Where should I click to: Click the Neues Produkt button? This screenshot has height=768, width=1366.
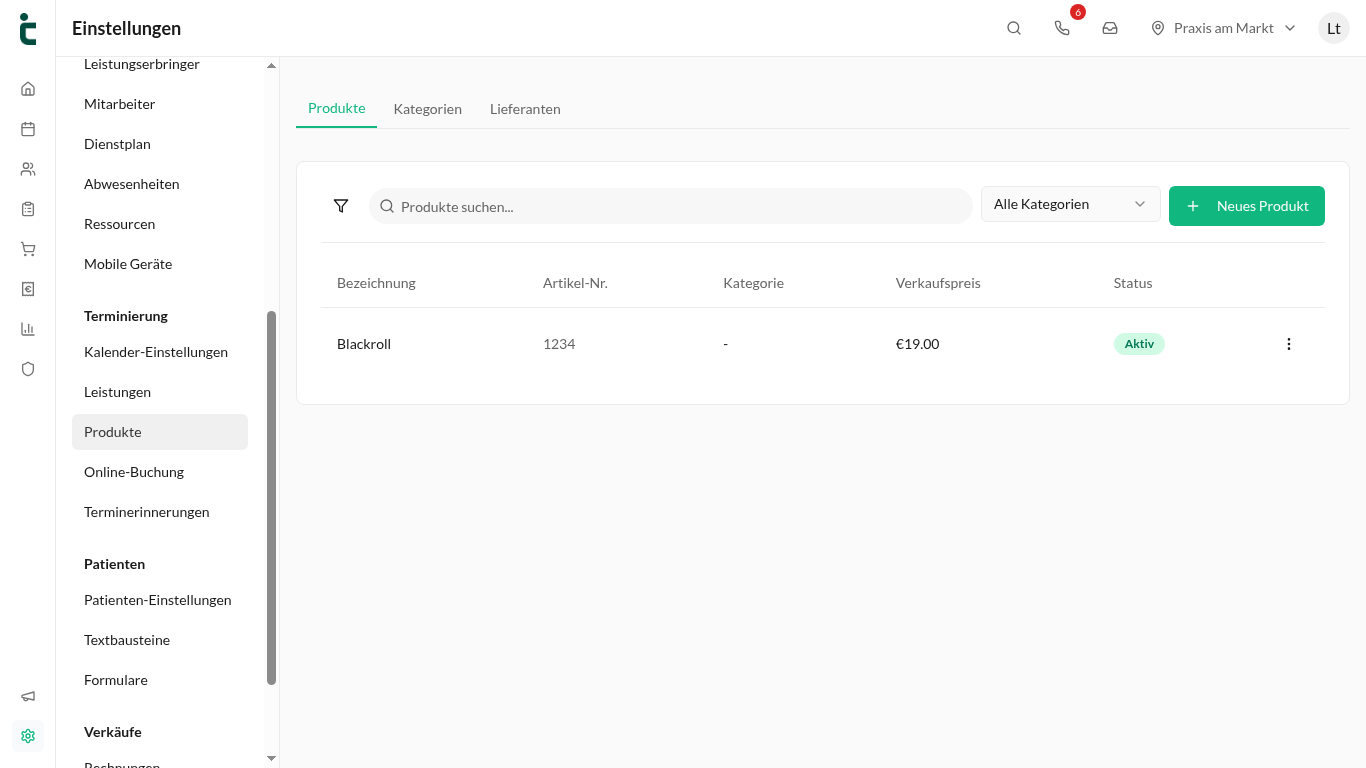1247,206
